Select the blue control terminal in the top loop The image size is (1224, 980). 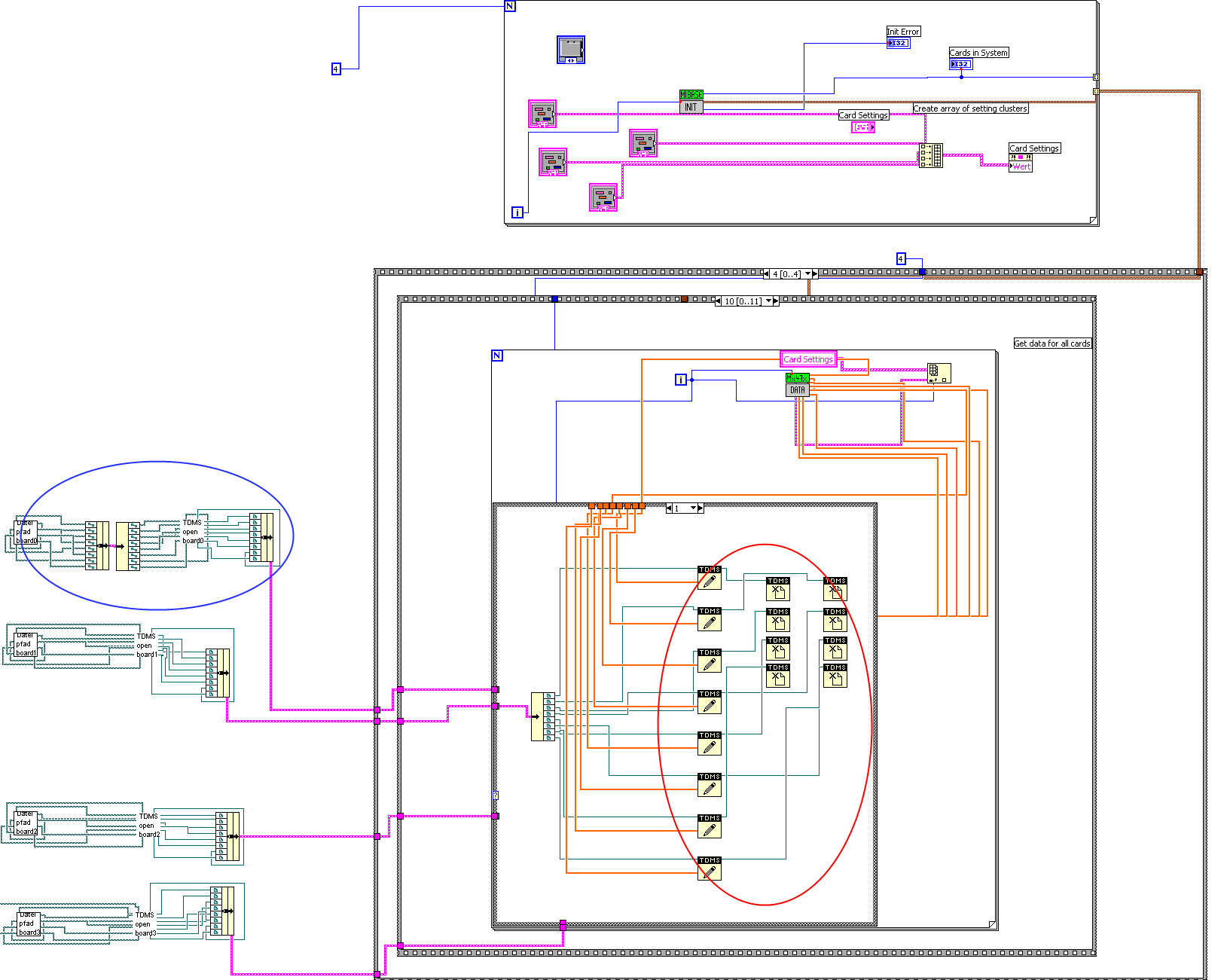click(571, 50)
